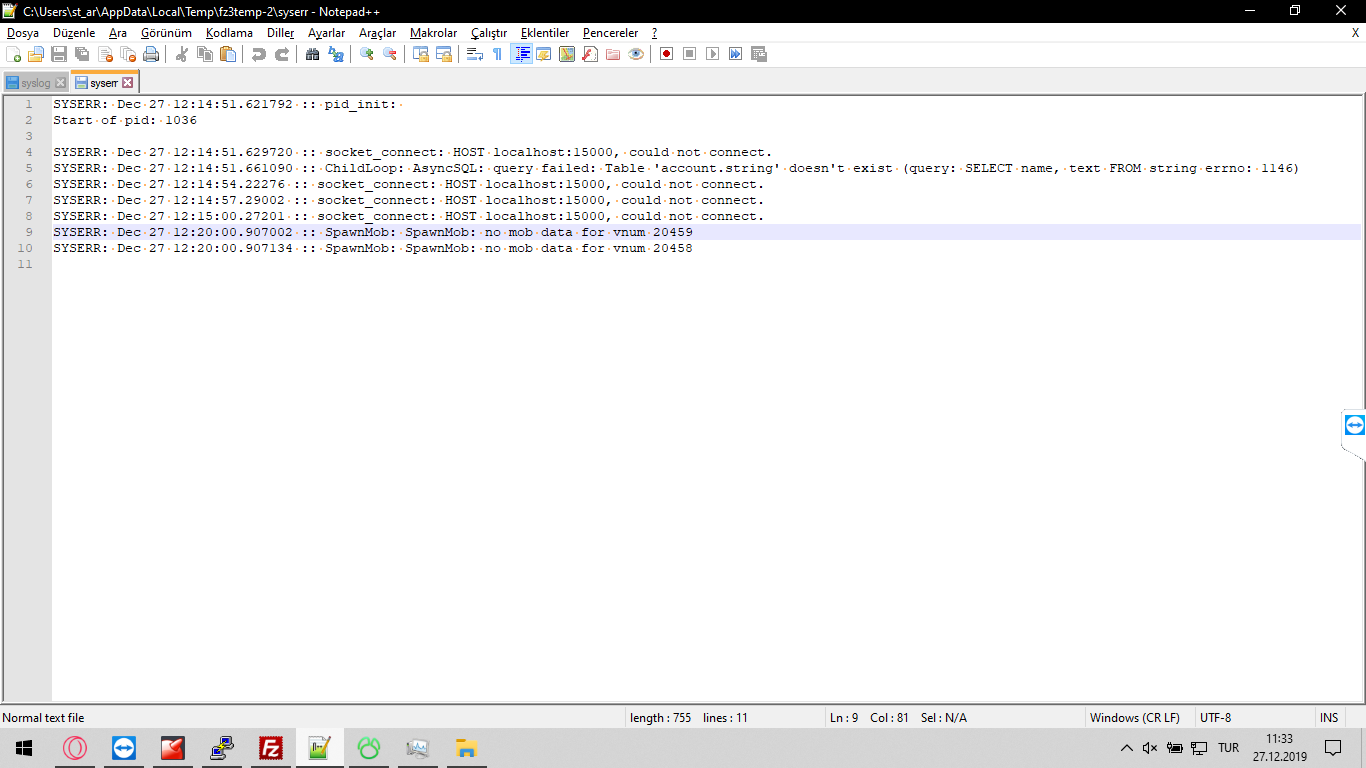Open the Opera browser from taskbar
Image resolution: width=1366 pixels, height=768 pixels.
(x=74, y=748)
